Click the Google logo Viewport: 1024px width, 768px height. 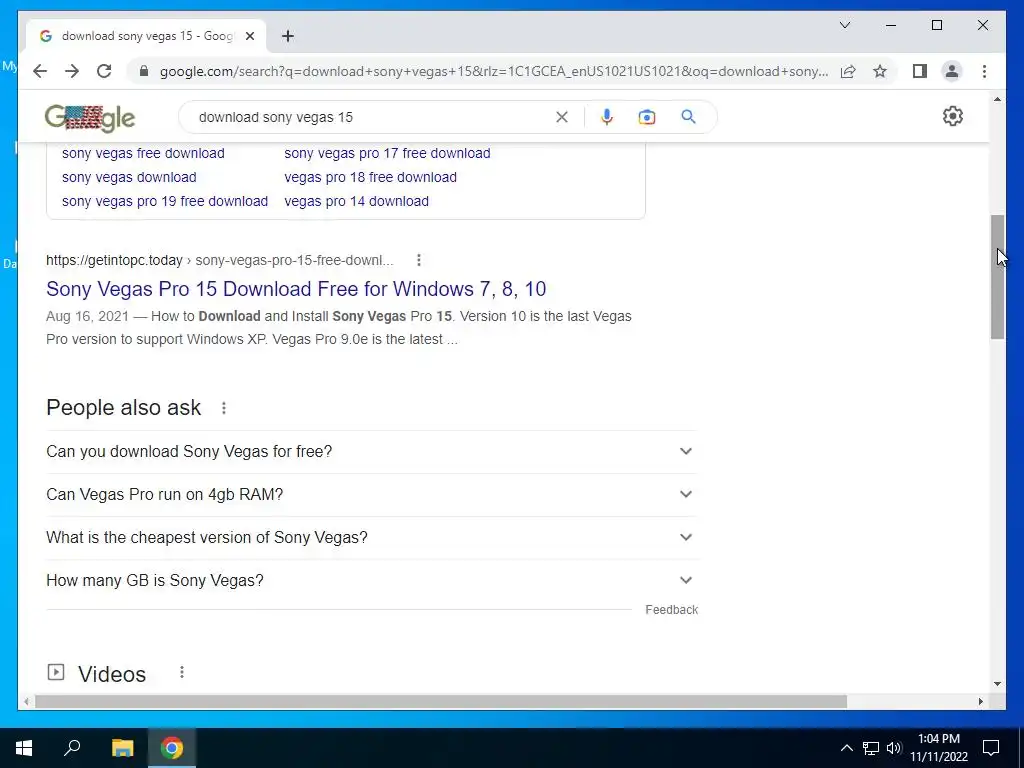point(90,118)
